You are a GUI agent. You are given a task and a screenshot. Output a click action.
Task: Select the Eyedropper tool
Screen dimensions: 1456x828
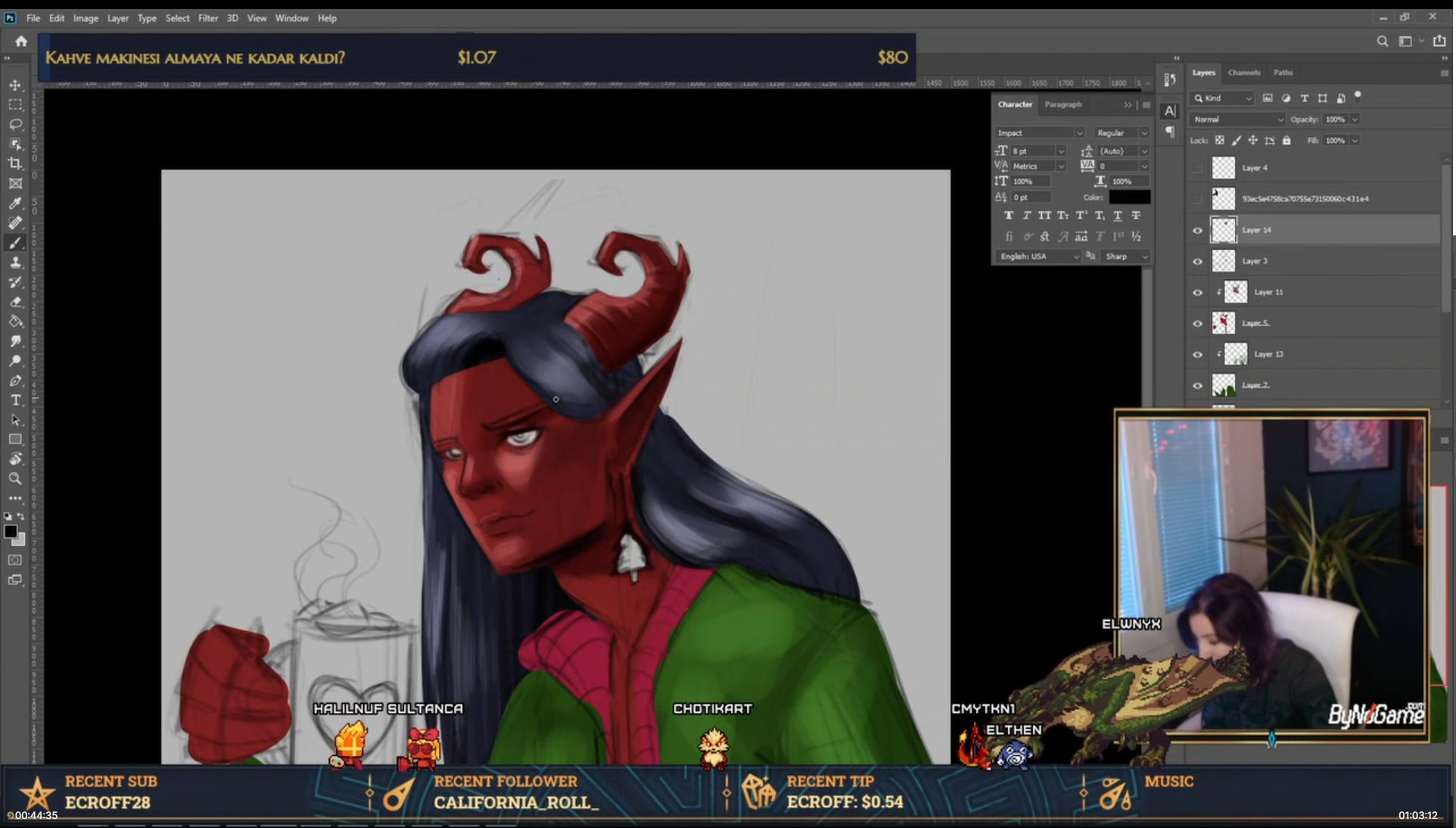15,203
